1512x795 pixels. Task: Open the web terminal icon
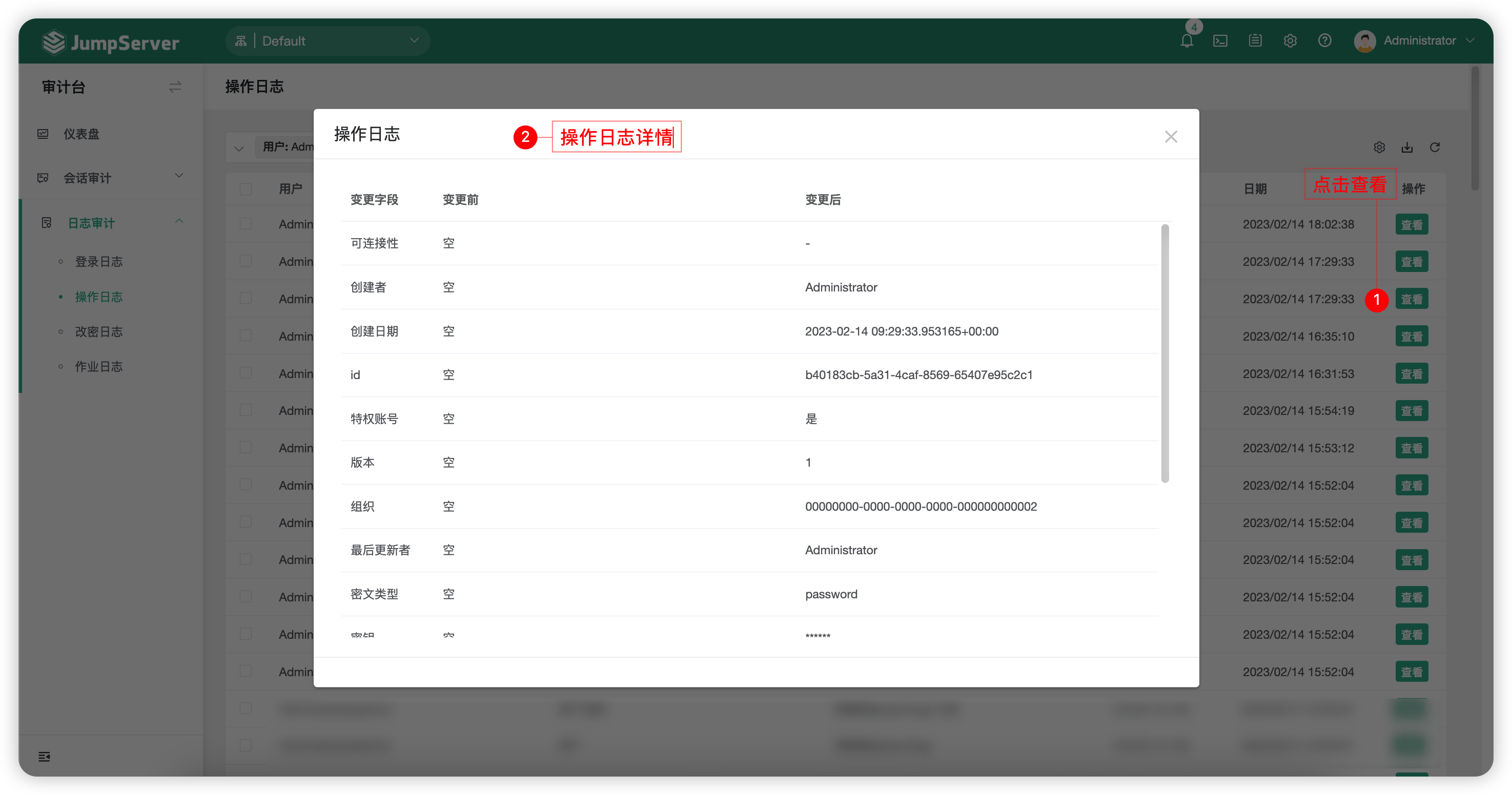pos(1220,40)
